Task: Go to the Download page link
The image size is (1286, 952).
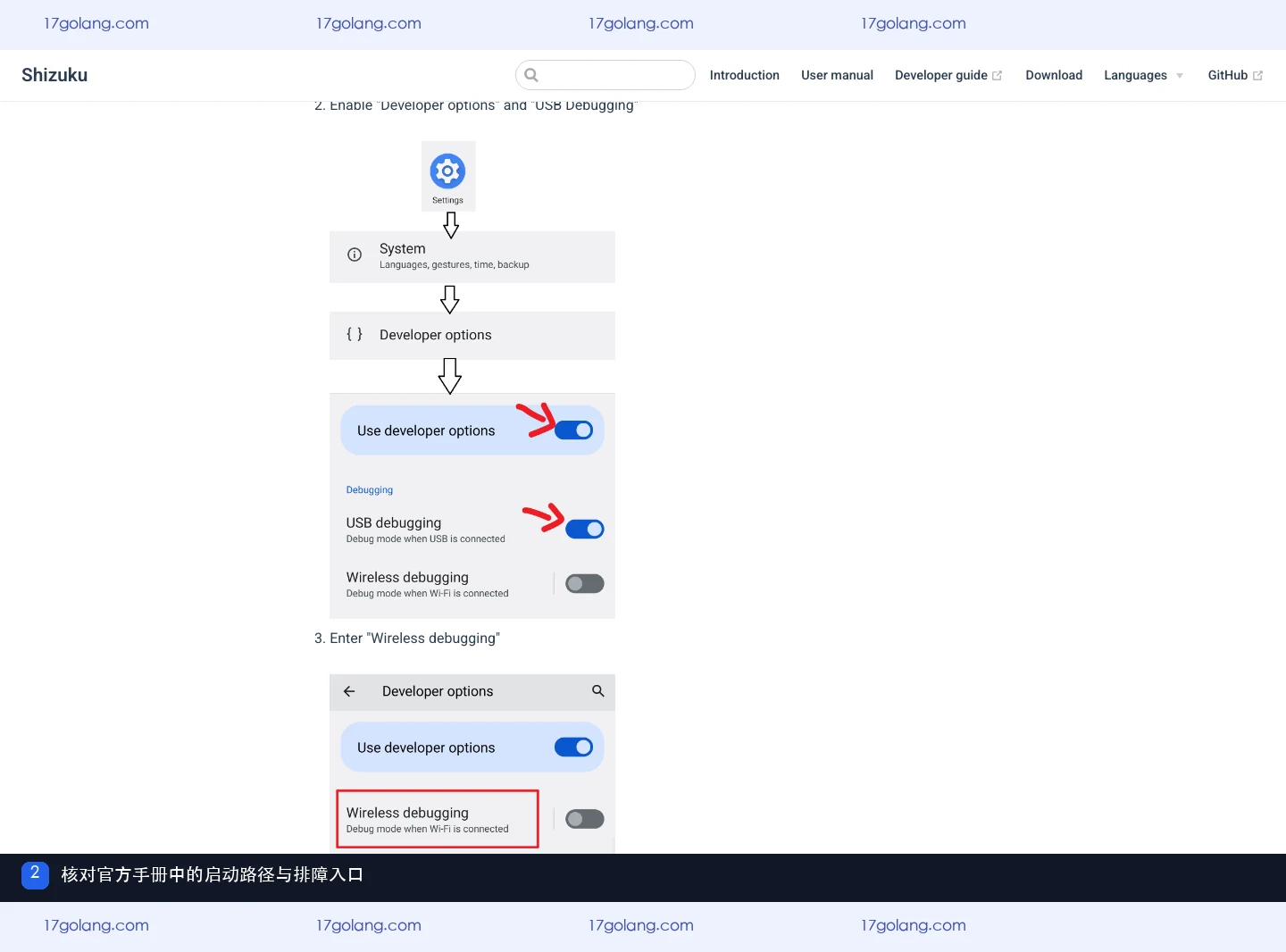Action: [x=1054, y=75]
